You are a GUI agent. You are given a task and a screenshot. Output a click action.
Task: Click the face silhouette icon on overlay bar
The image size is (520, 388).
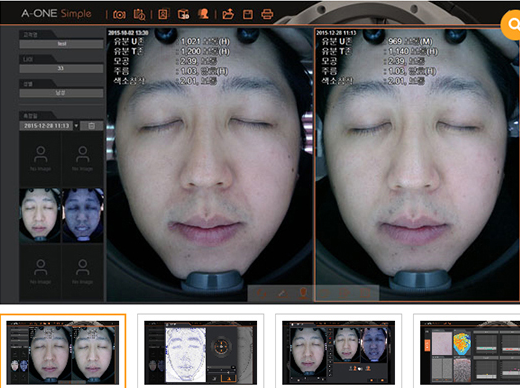[x=303, y=294]
